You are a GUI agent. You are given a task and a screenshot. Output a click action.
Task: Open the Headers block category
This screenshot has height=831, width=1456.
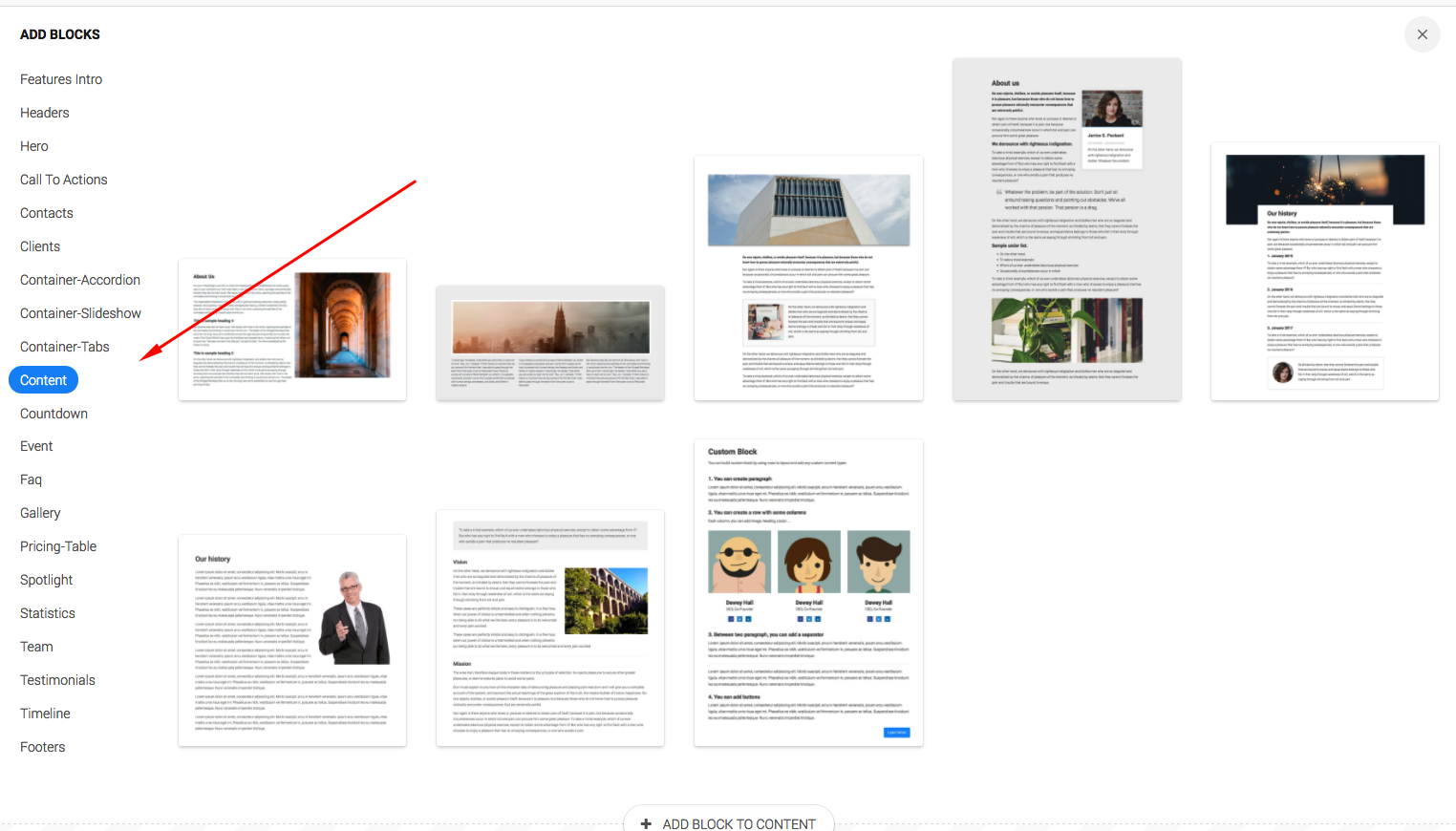44,112
